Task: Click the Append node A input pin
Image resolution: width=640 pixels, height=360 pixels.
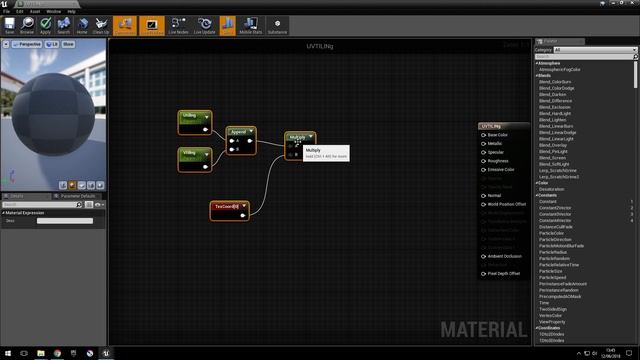Action: pos(232,141)
